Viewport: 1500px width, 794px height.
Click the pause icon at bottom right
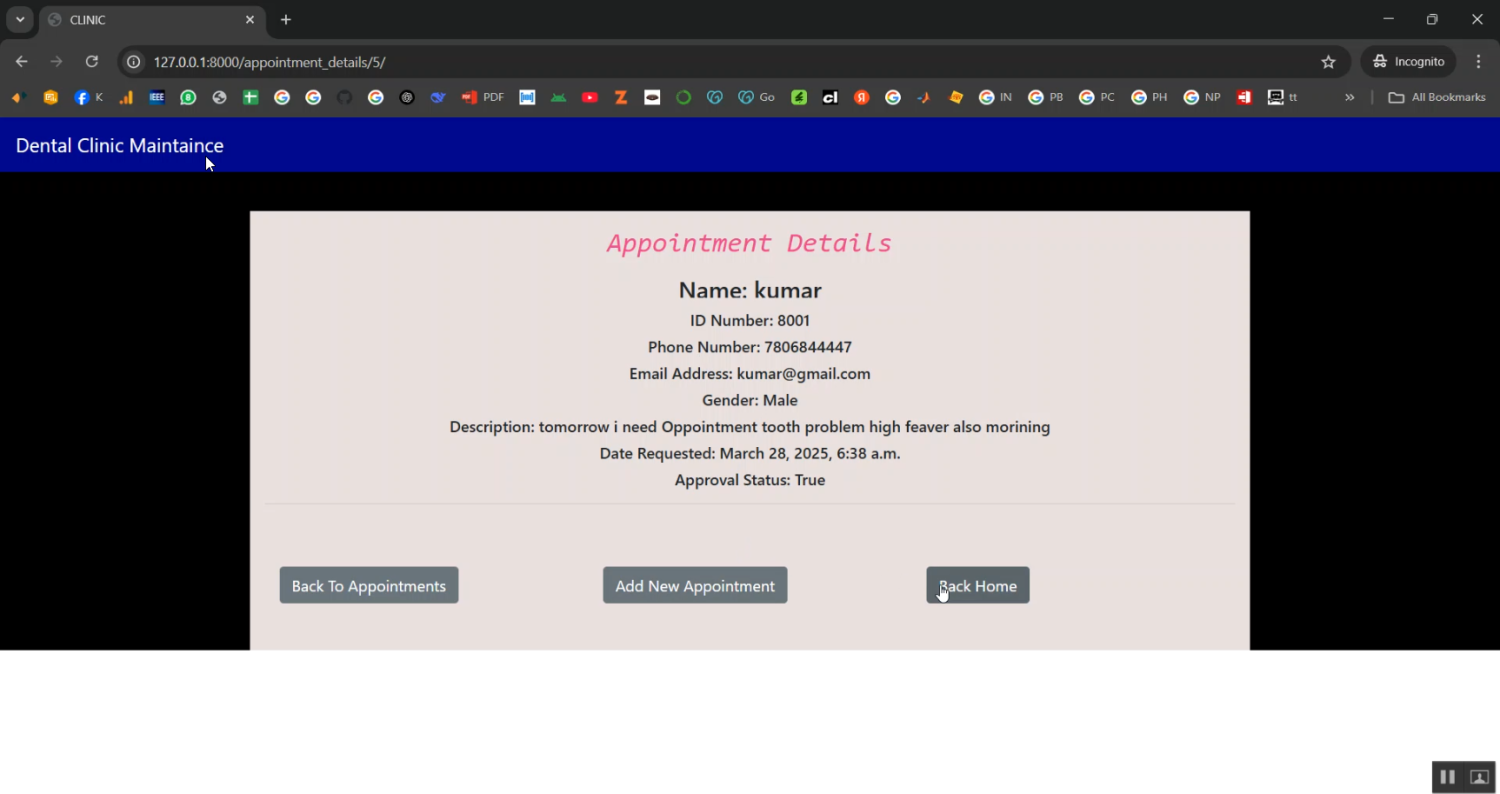coord(1447,777)
